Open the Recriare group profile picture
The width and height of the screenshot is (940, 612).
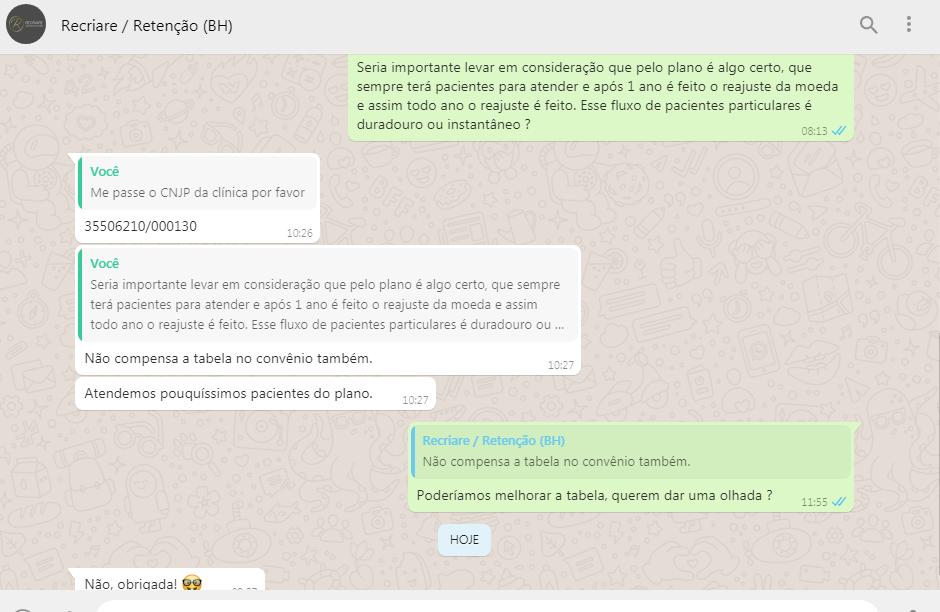click(26, 25)
